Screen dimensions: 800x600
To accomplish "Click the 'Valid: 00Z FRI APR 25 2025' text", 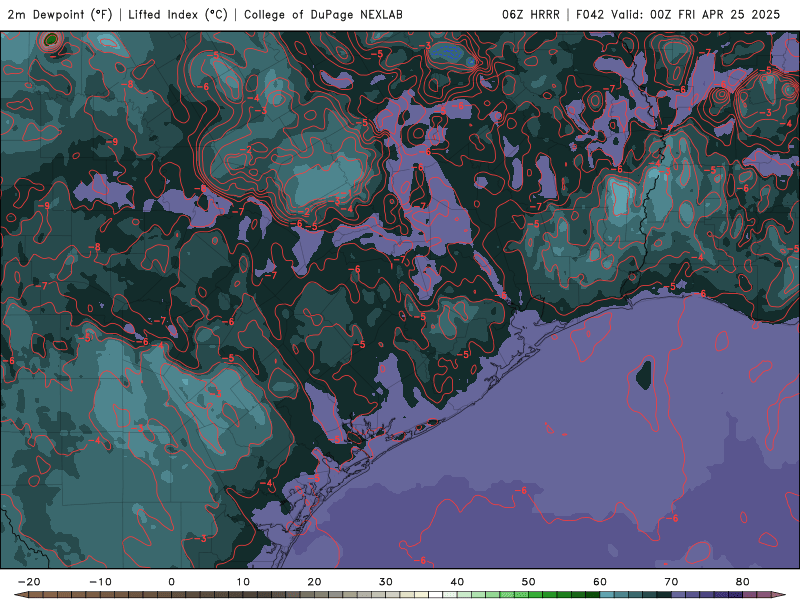I will [696, 14].
